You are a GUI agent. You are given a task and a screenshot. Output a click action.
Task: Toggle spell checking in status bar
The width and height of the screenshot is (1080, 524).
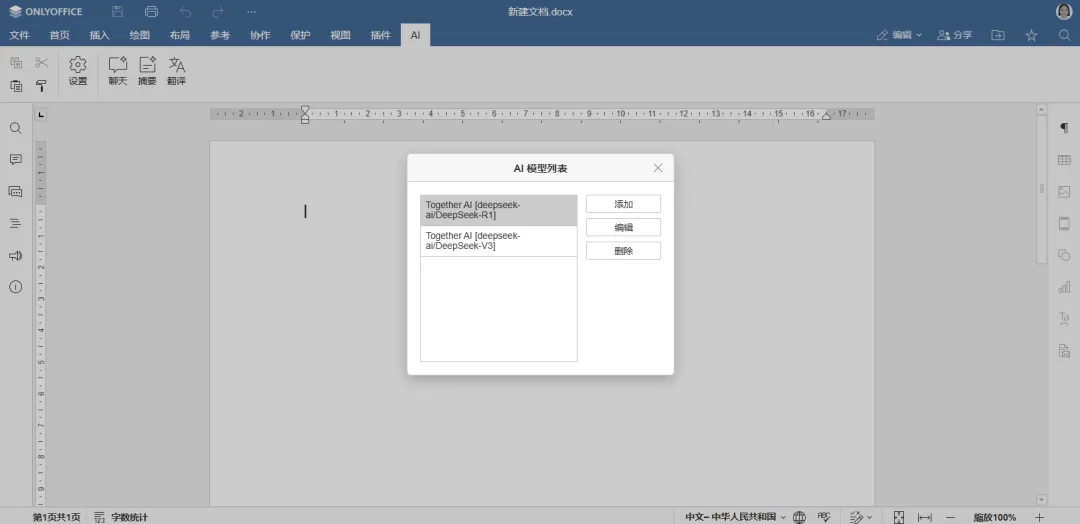(824, 516)
